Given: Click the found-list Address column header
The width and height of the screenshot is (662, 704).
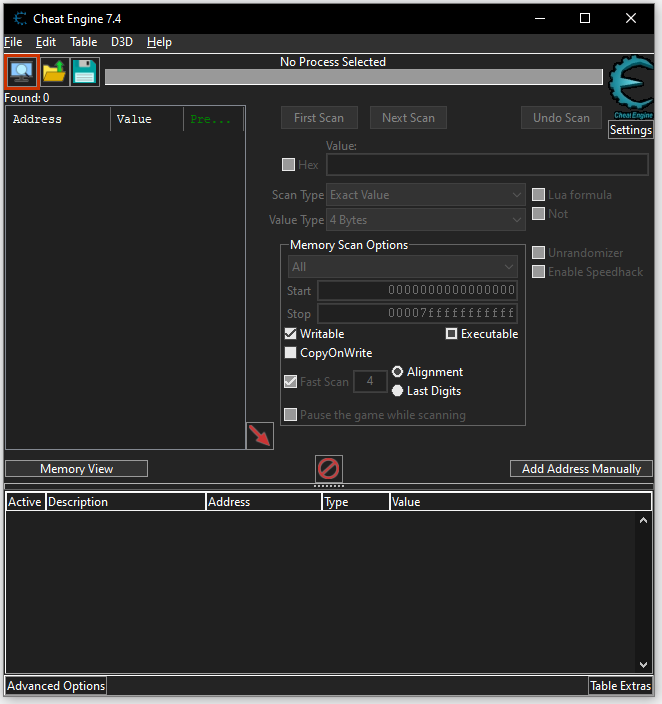Looking at the screenshot, I should coord(58,119).
